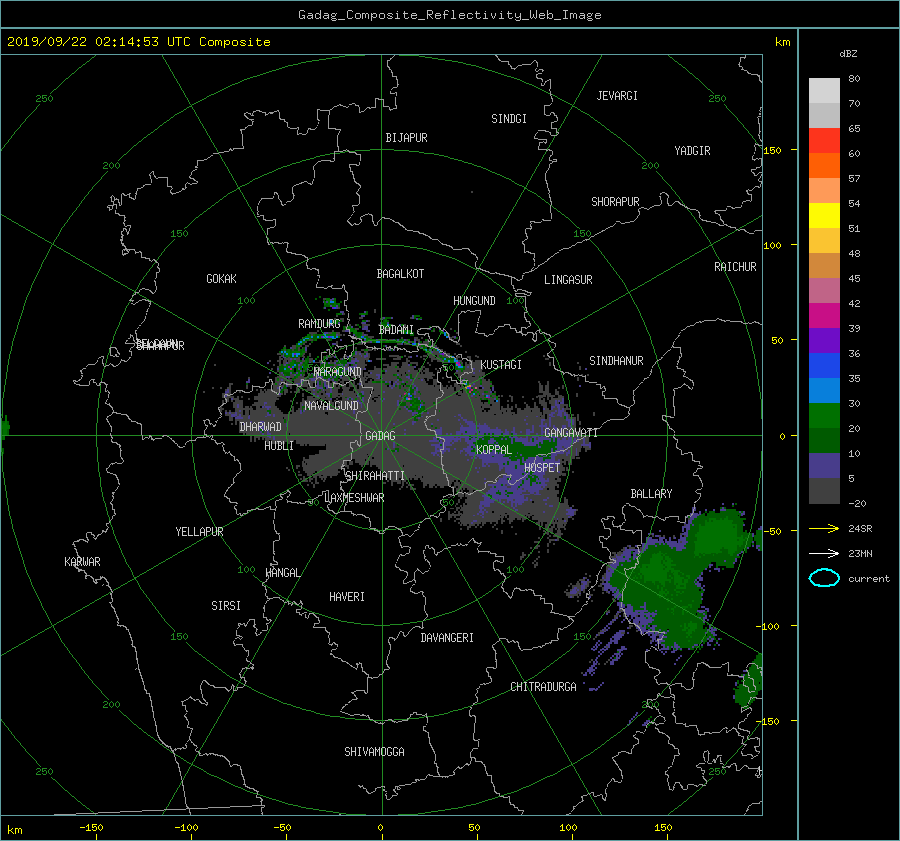Screen dimensions: 900x841
Task: Click the KARWAR city label
Action: pos(82,561)
